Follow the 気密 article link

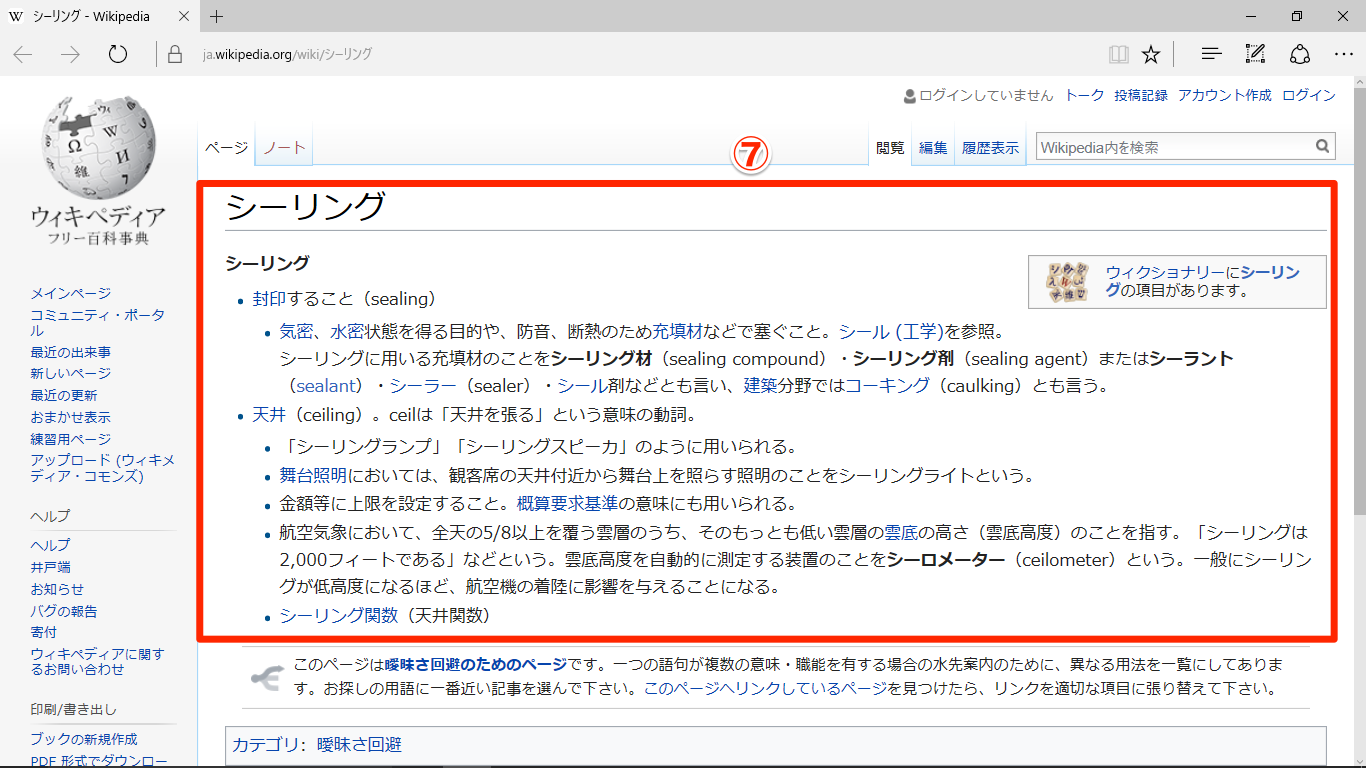pyautogui.click(x=297, y=330)
